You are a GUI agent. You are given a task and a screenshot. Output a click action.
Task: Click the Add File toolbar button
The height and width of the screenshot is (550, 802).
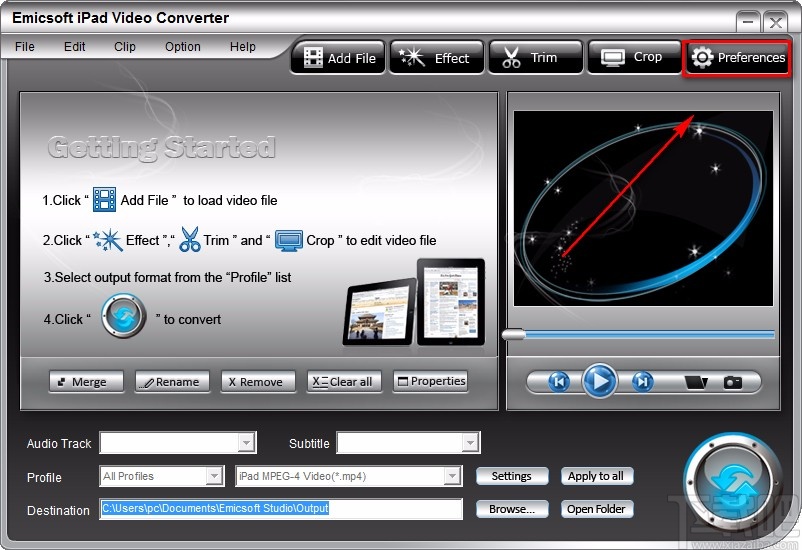(x=338, y=58)
